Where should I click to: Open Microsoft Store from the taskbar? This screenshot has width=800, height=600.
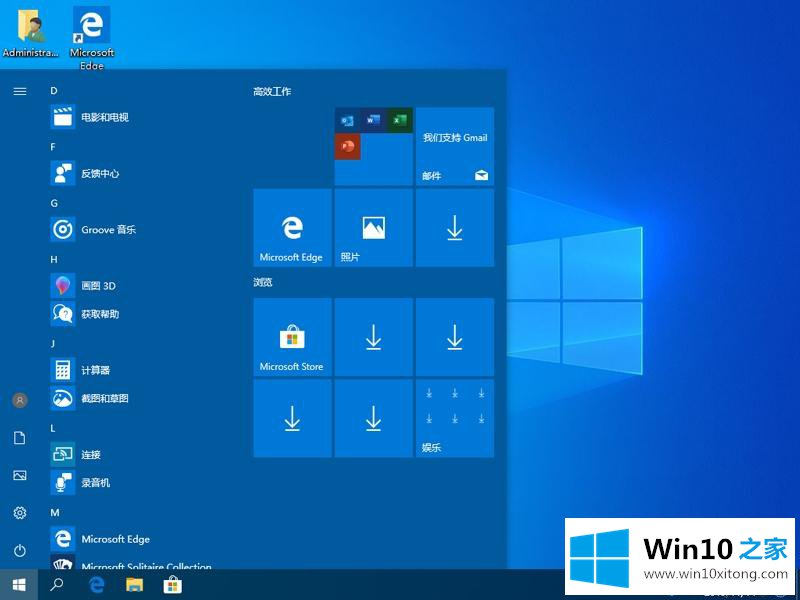(x=172, y=585)
